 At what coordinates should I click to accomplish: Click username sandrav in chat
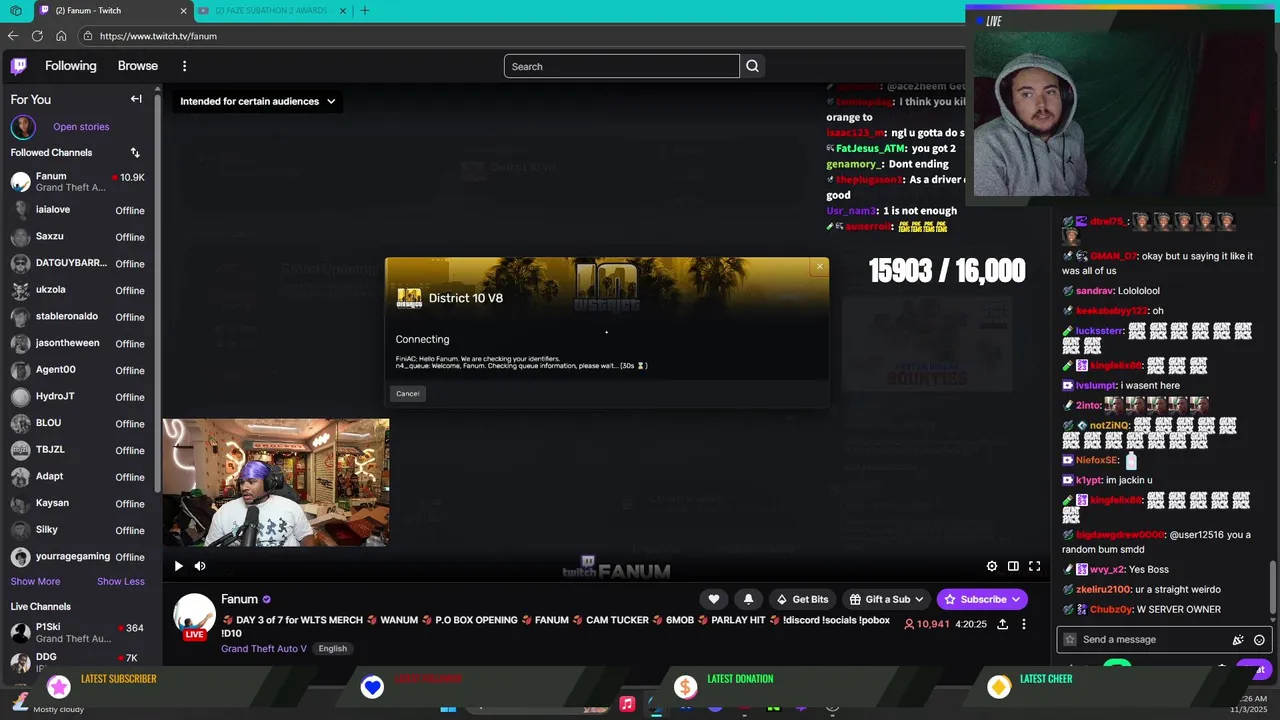[1095, 291]
